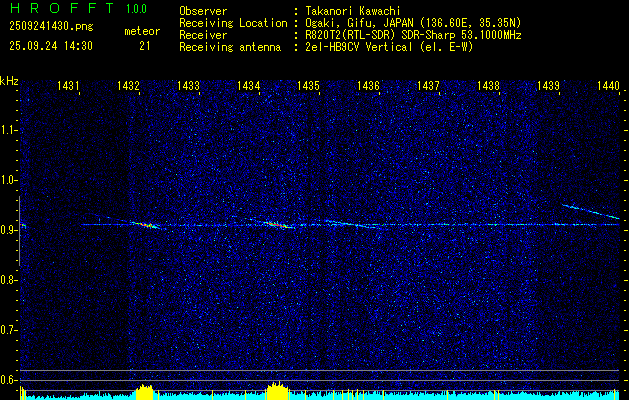Click the 1432 time axis label

pos(128,85)
